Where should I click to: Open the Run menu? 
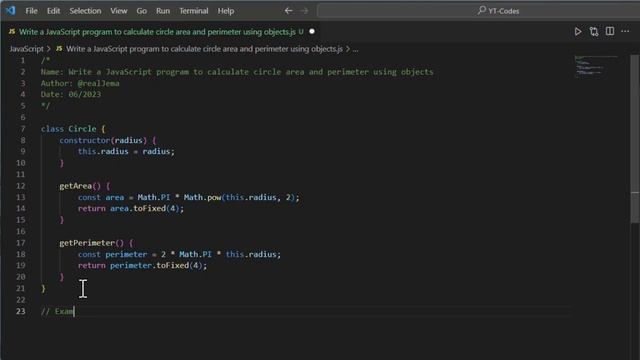tap(163, 11)
